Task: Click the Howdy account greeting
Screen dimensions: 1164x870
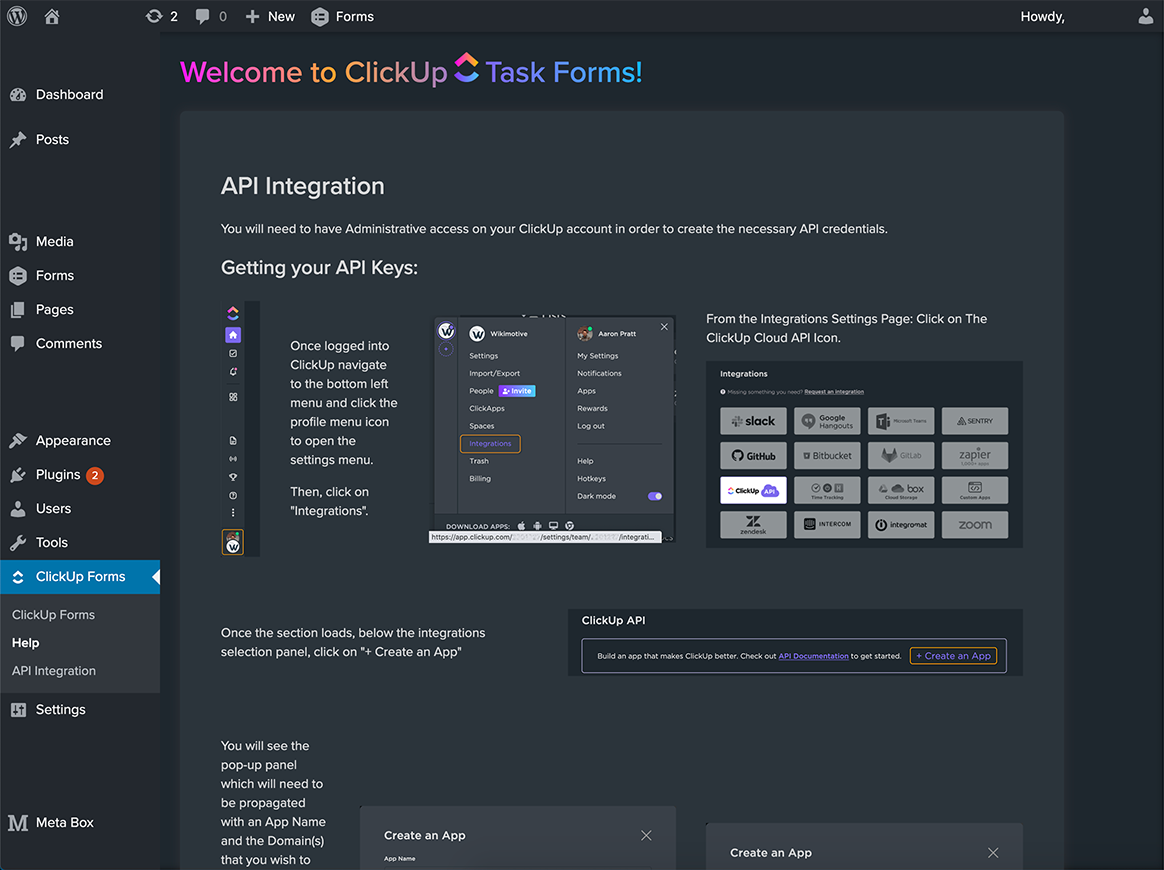Action: point(1042,16)
